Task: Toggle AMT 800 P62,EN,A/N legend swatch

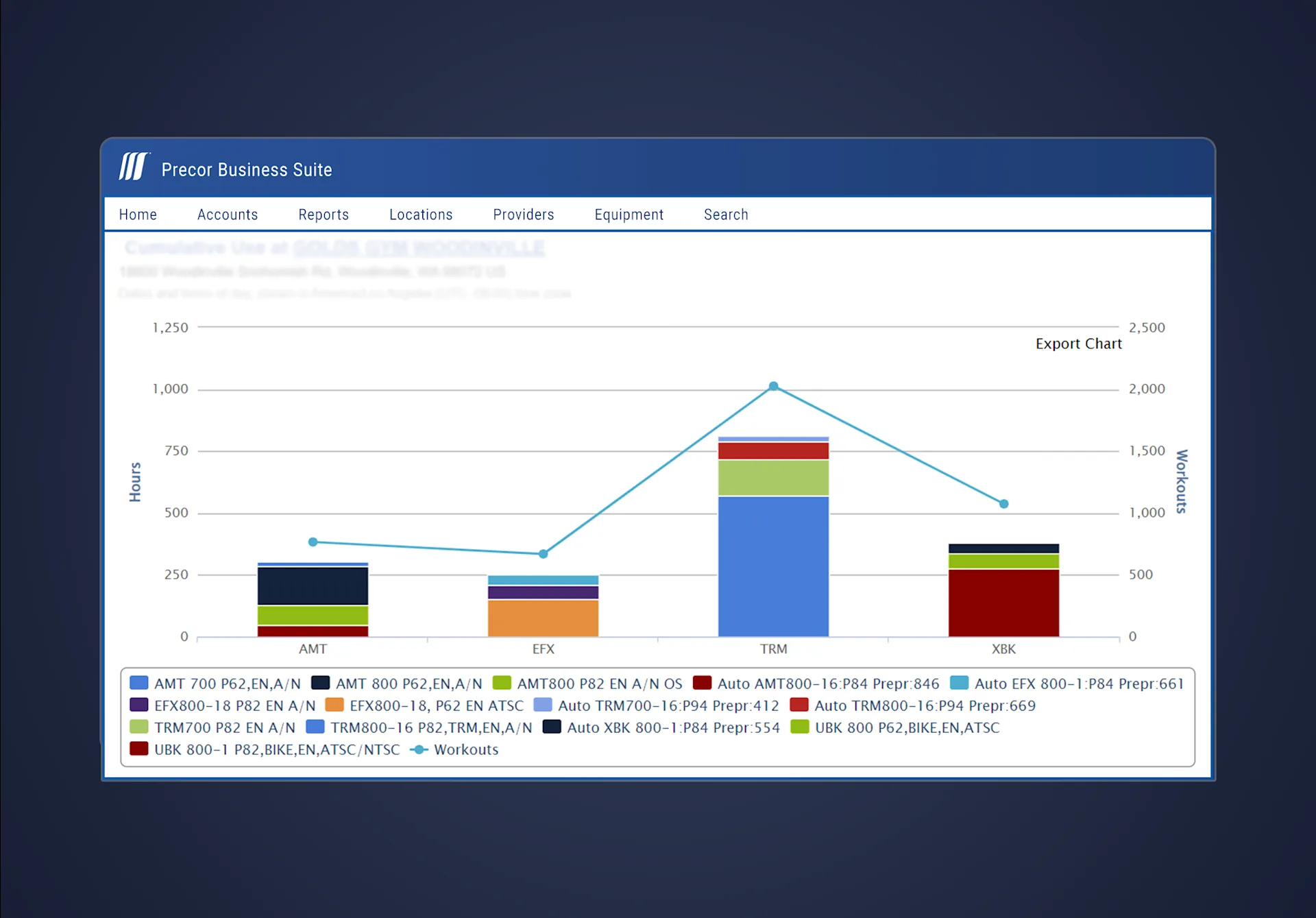Action: pyautogui.click(x=320, y=683)
